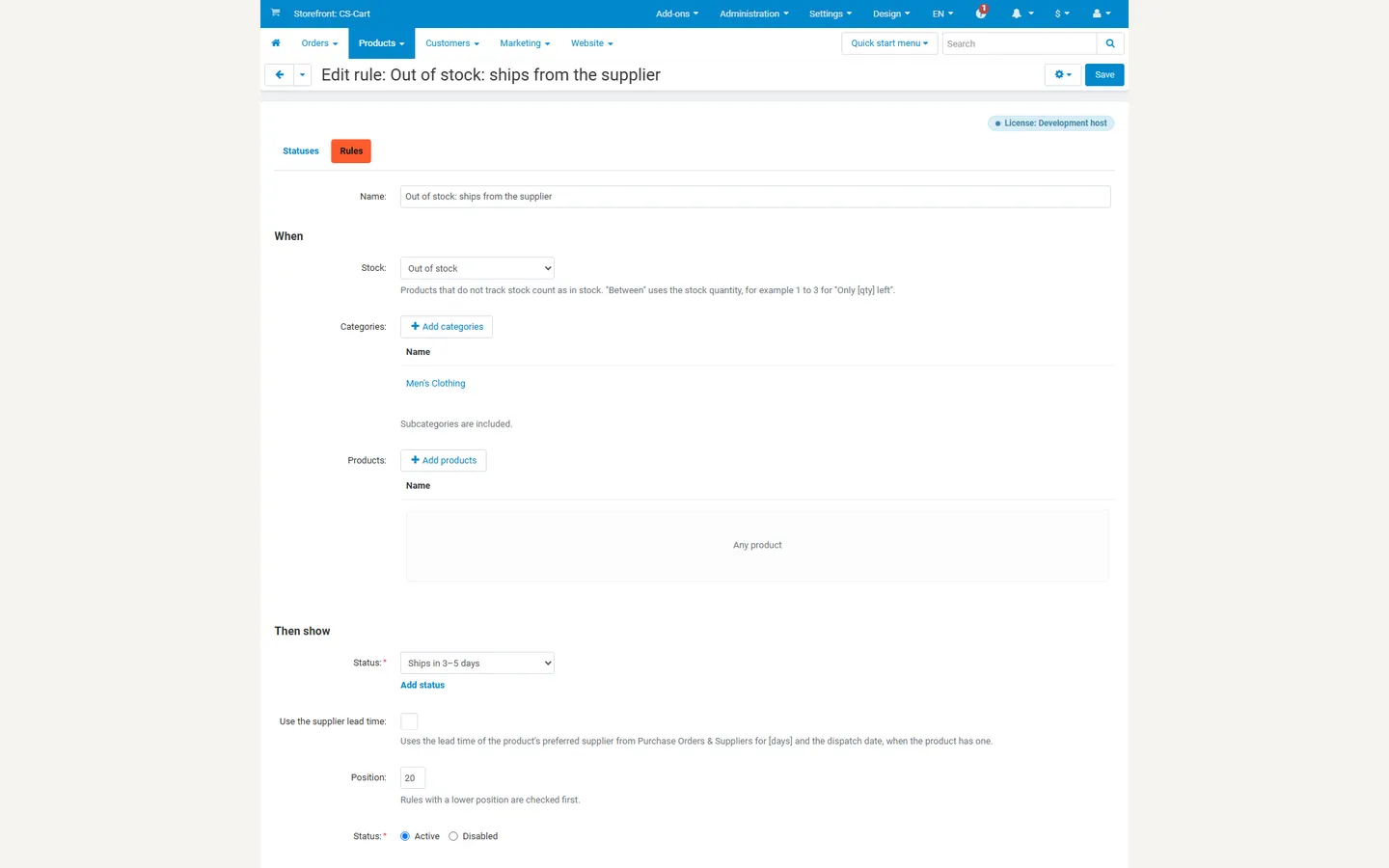Viewport: 1389px width, 868px height.
Task: Open the currency dollar menu
Action: coord(1062,14)
